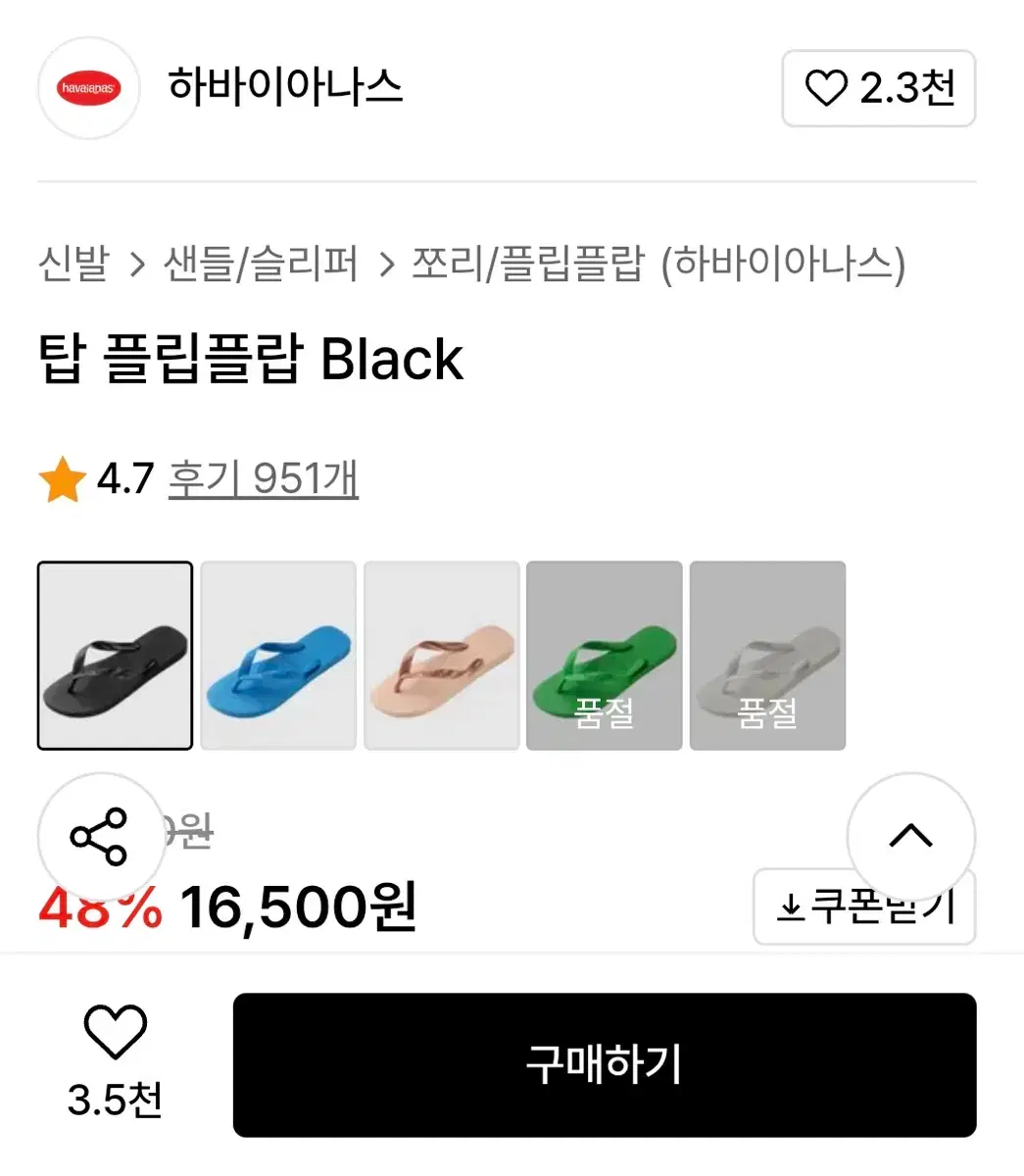1024x1176 pixels.
Task: Select the sold-out gray flip-flop option
Action: [767, 656]
